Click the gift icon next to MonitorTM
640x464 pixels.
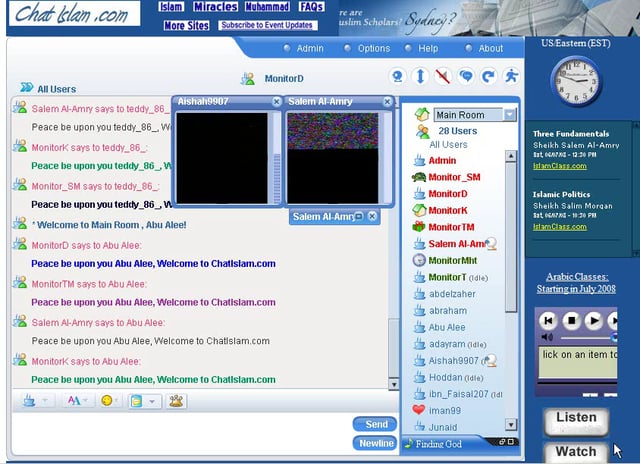[x=419, y=226]
